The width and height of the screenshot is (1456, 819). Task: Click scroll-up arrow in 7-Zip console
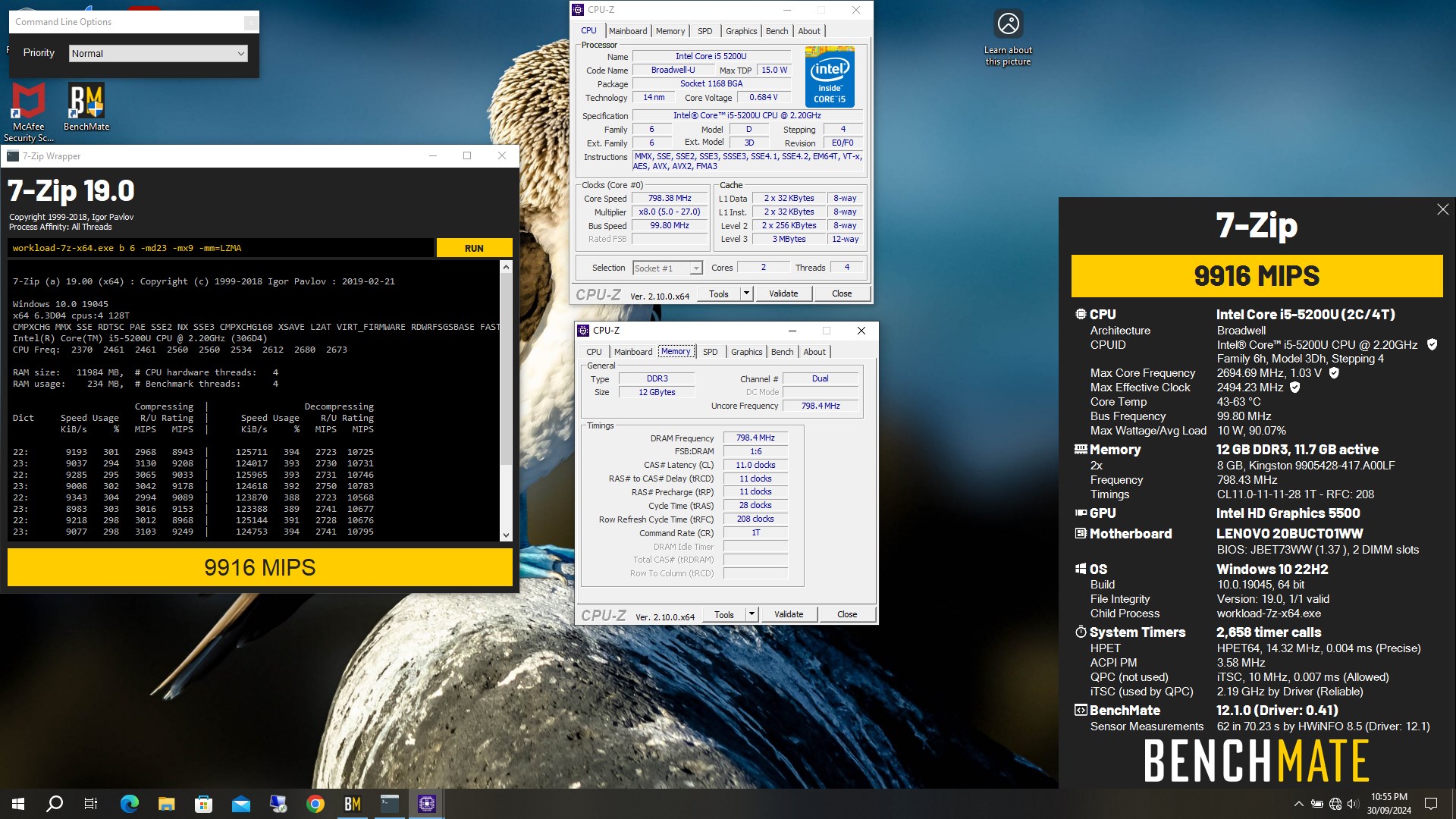coord(506,267)
